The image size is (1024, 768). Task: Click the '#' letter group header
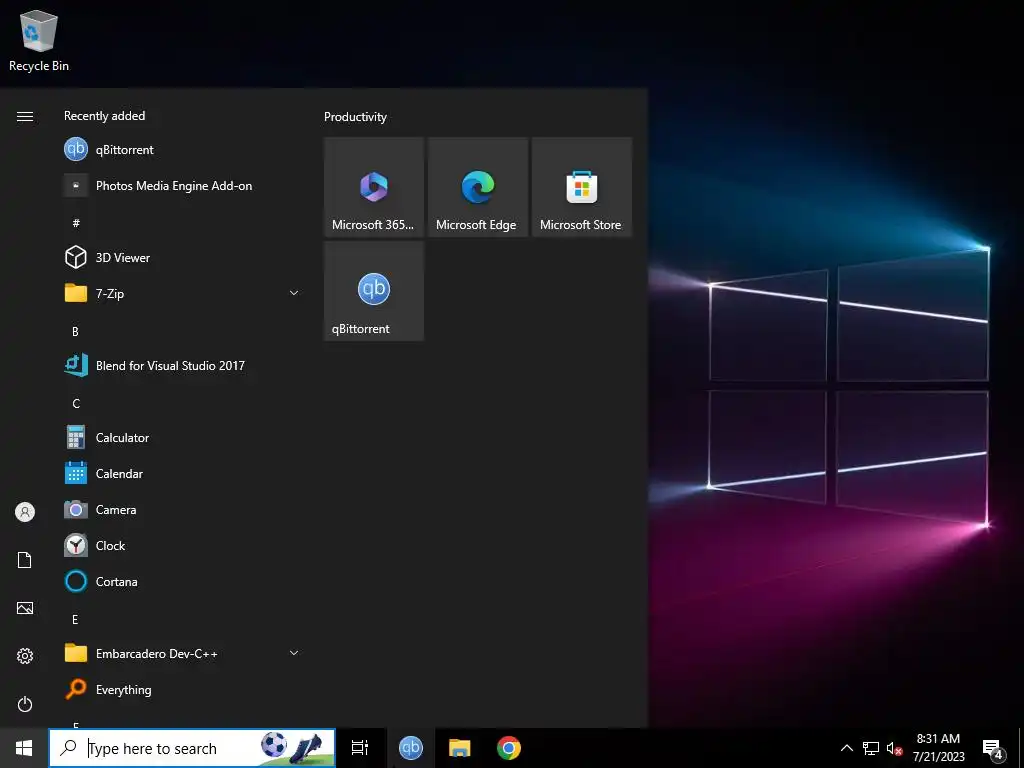tap(76, 223)
